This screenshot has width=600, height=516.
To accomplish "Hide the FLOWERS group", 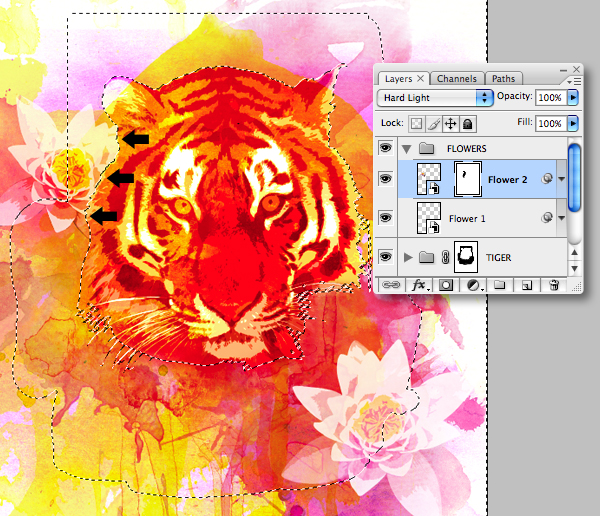I will coord(386,148).
